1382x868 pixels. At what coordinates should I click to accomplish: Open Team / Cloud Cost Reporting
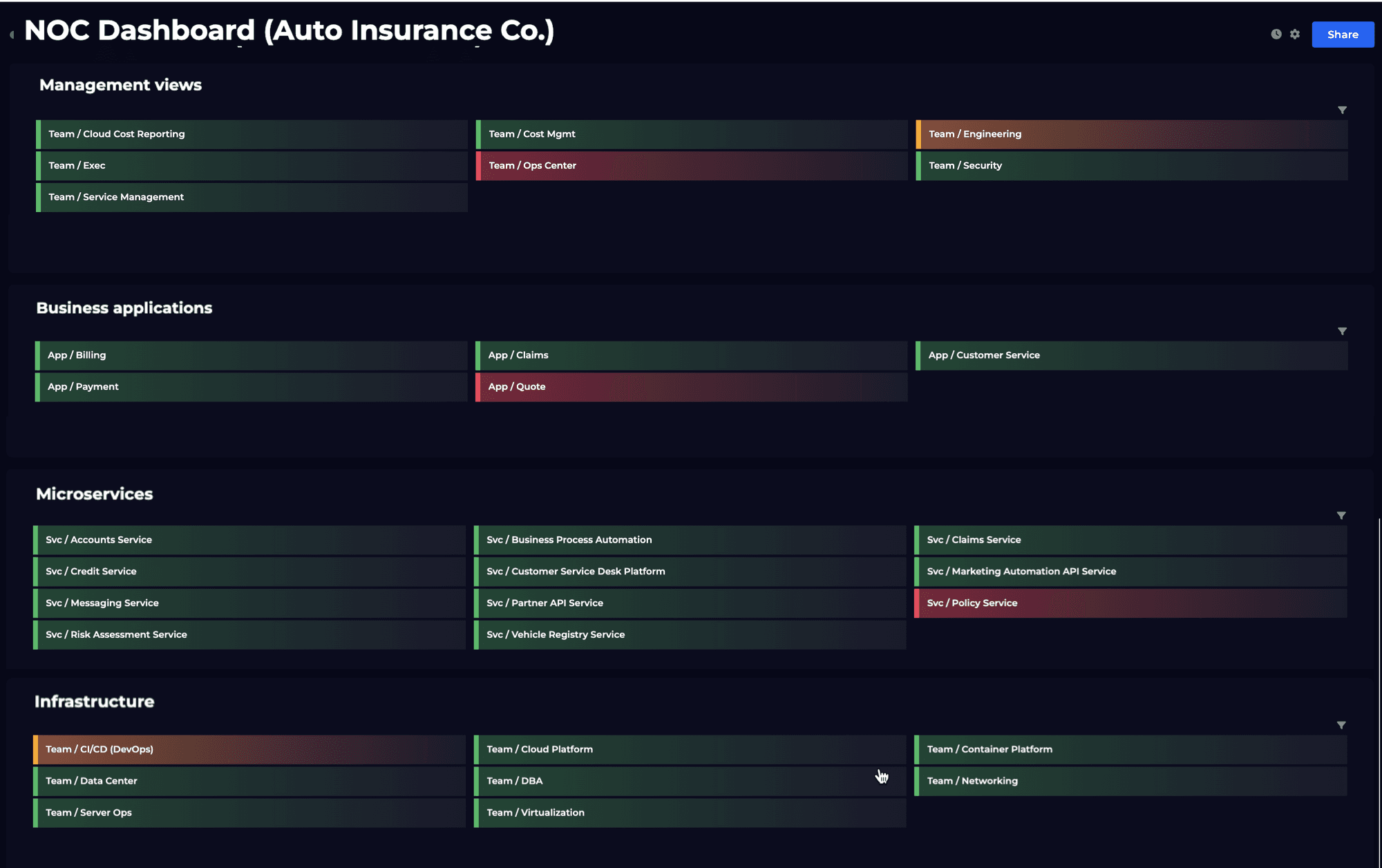[252, 134]
